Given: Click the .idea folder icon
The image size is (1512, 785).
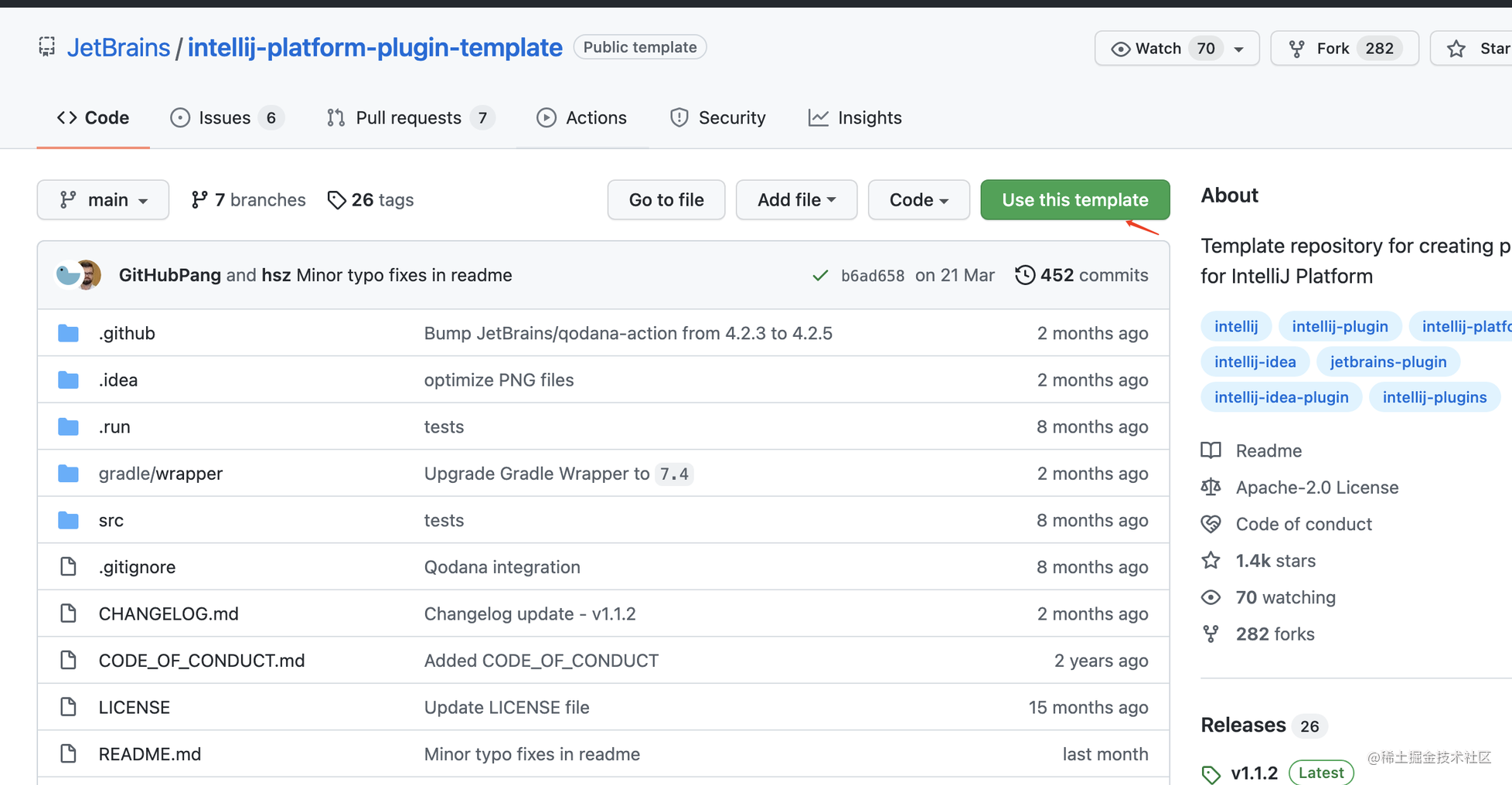Looking at the screenshot, I should pyautogui.click(x=68, y=380).
